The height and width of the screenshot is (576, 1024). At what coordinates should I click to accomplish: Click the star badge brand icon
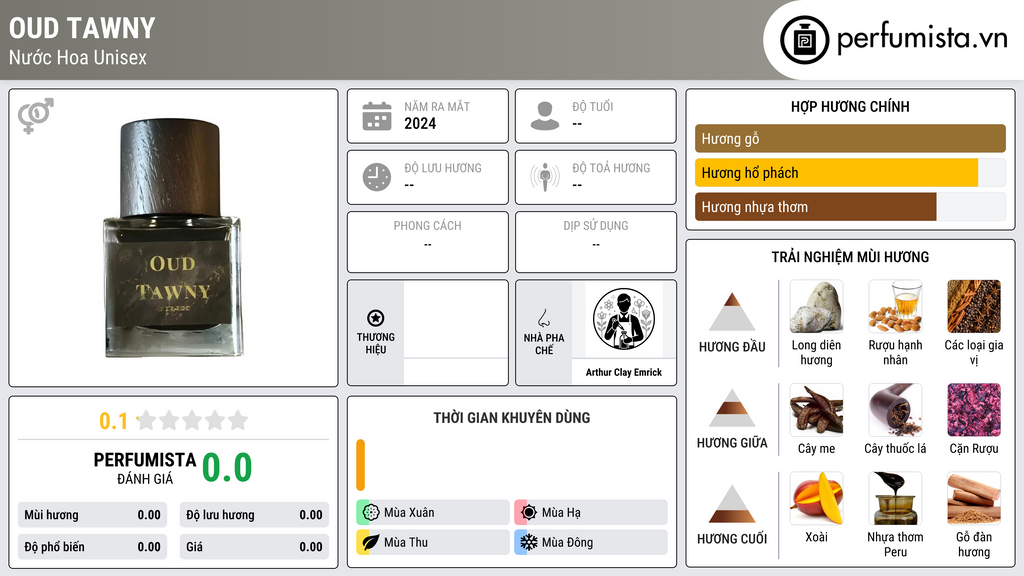376,318
